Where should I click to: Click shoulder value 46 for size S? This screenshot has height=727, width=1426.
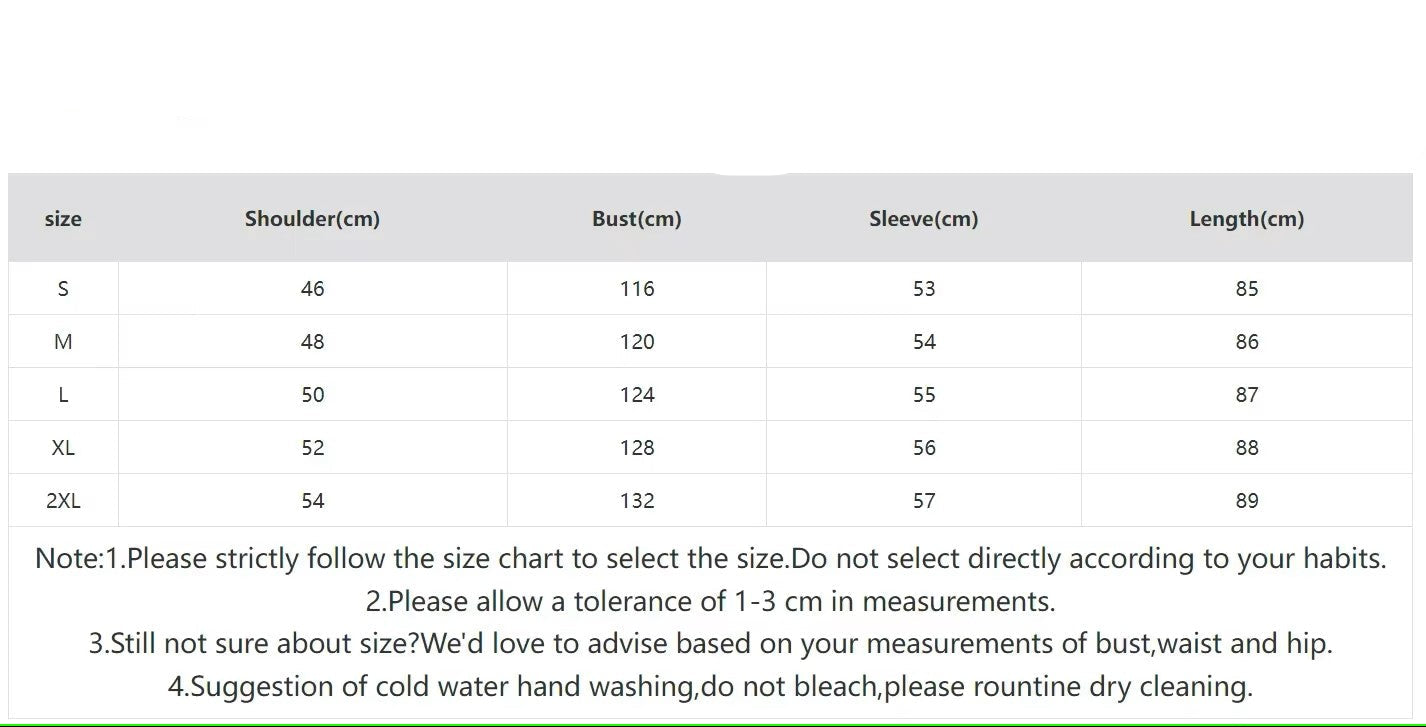pos(312,289)
